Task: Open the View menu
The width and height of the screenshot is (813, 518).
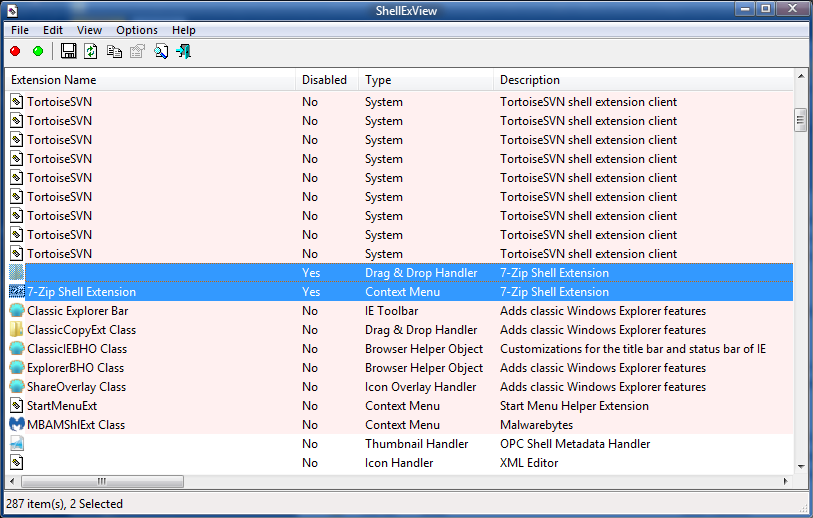Action: [89, 30]
